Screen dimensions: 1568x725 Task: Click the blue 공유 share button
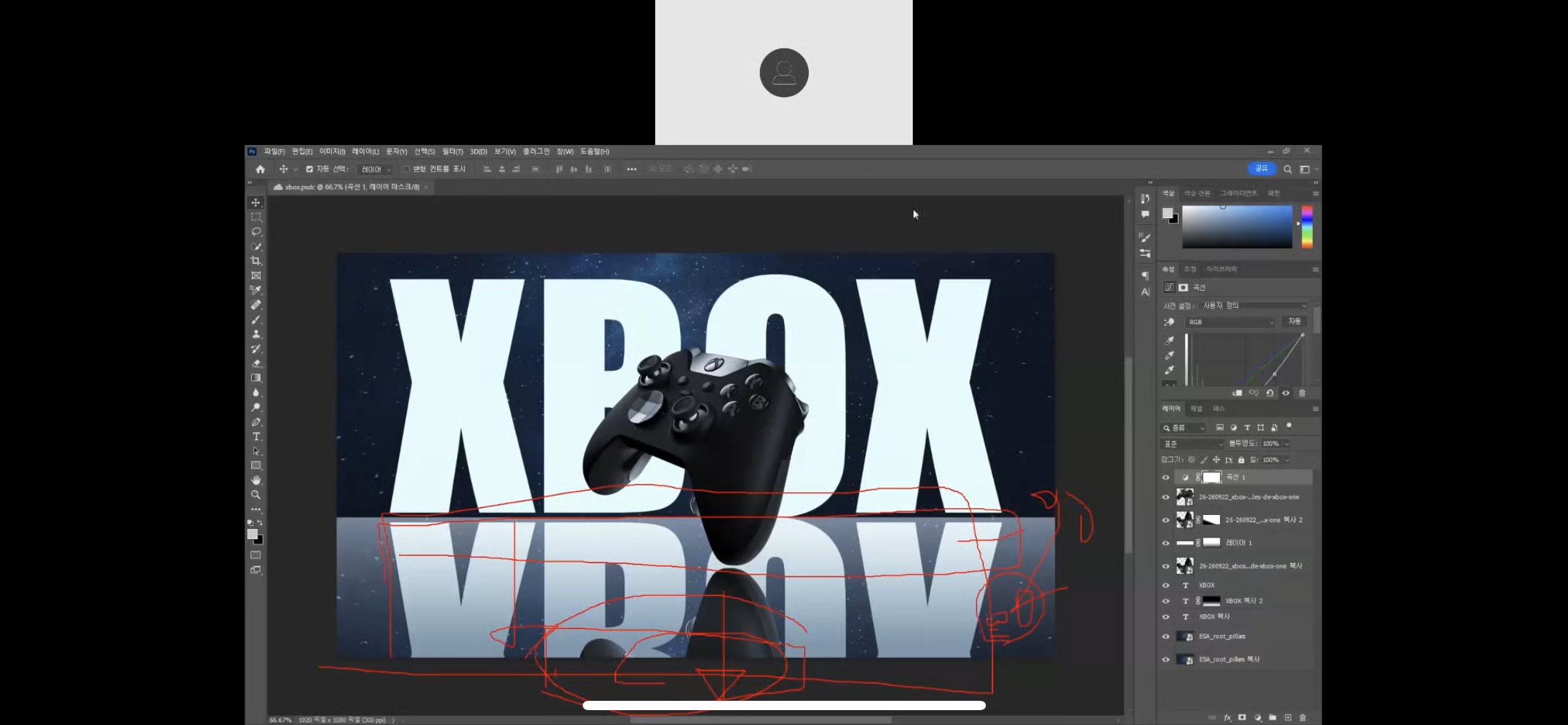(x=1261, y=169)
